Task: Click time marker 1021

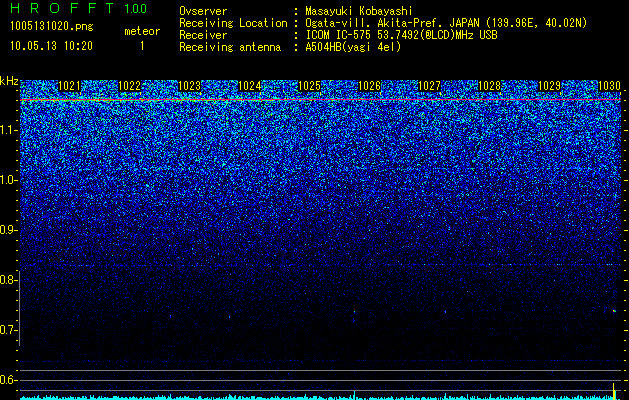Action: click(x=69, y=86)
